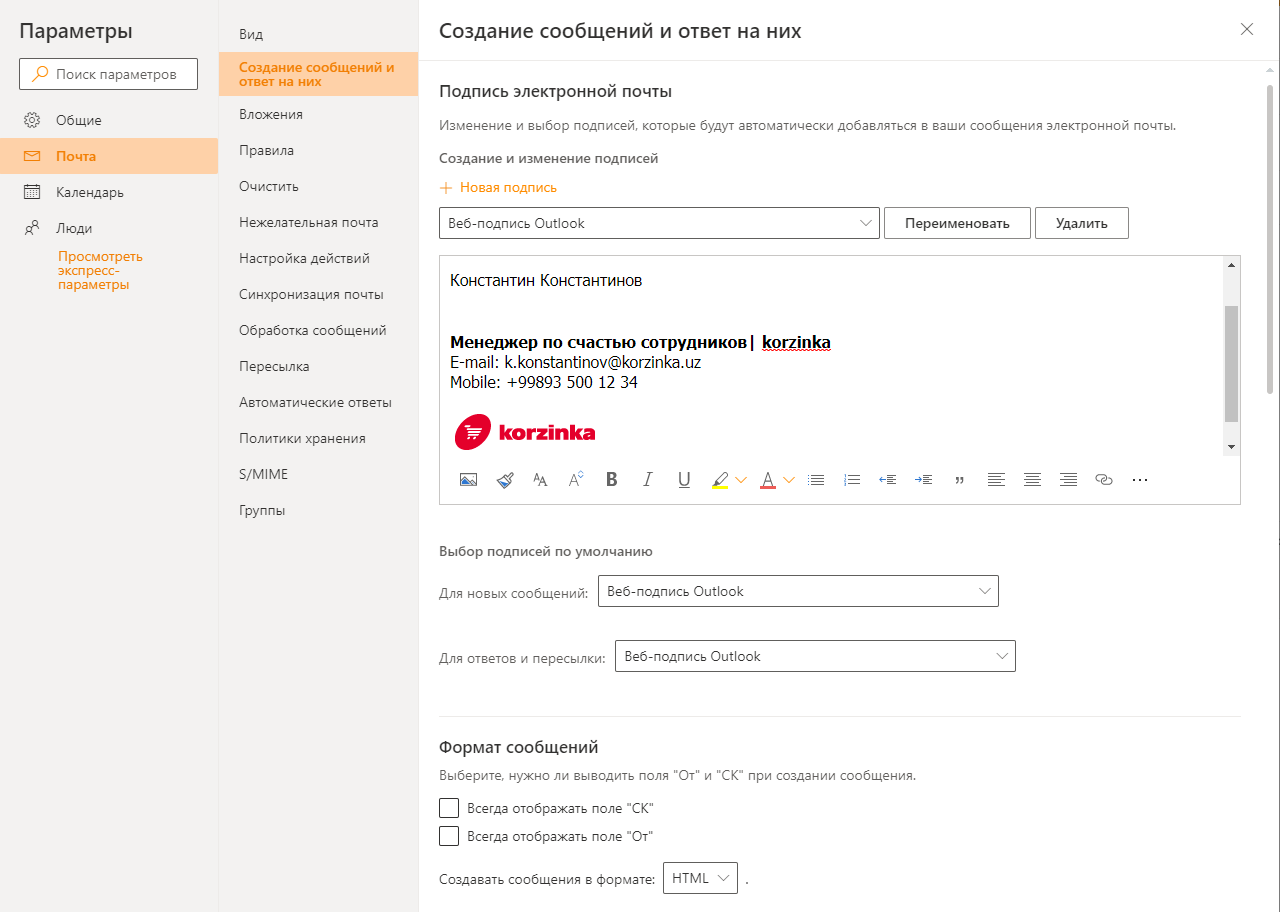Enable 'Всегда отображать поле "СК"' checkbox
This screenshot has height=912, width=1280.
click(449, 808)
